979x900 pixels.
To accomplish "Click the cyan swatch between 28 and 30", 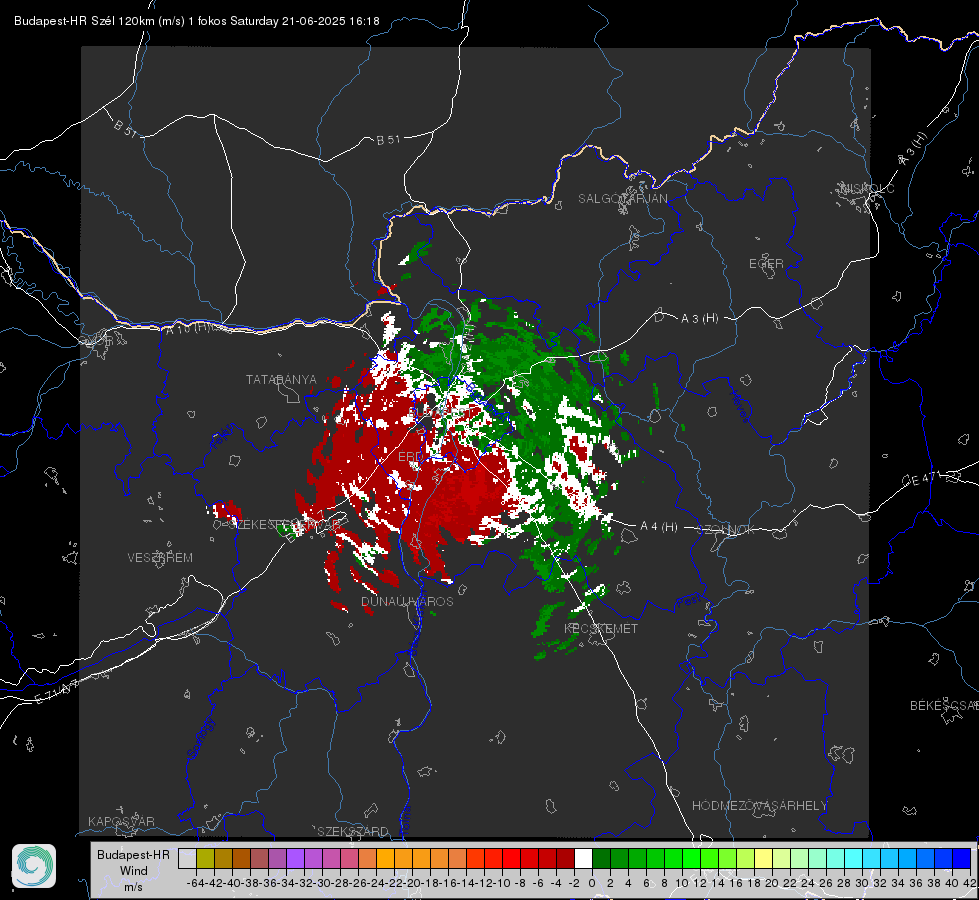I will [x=854, y=858].
